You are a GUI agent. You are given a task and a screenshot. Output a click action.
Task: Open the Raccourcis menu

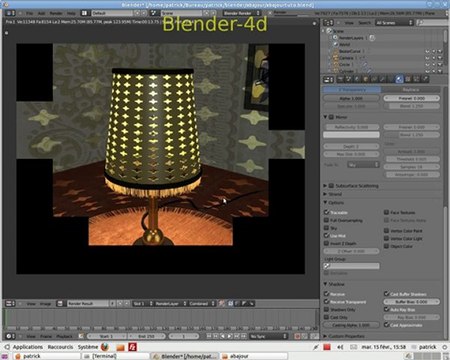(60, 347)
